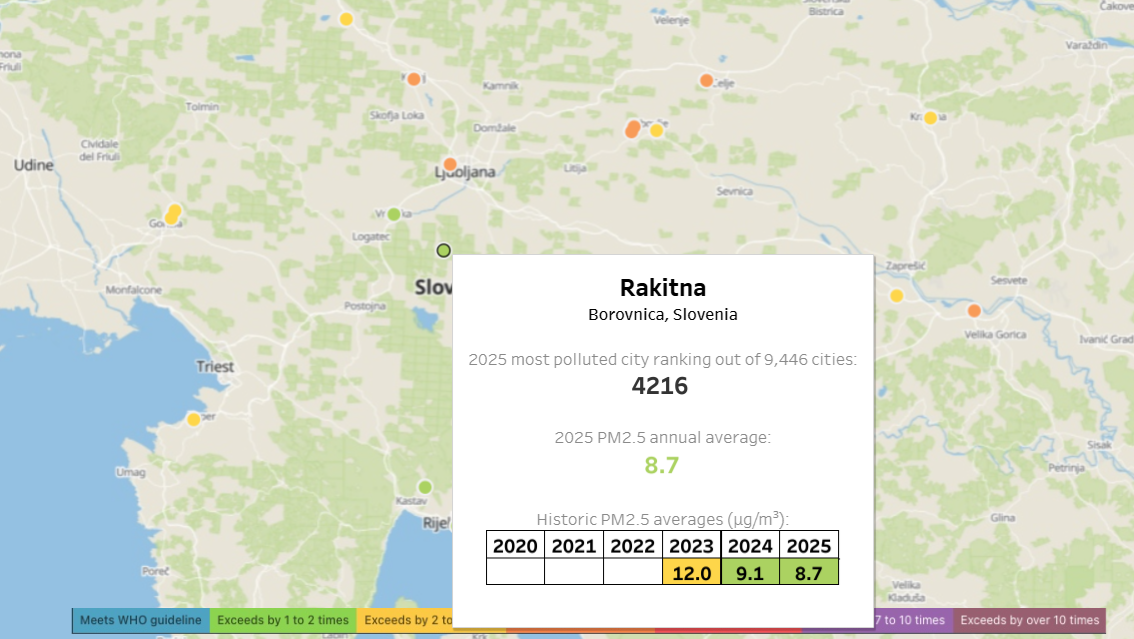1134x639 pixels.
Task: Click 'Exceeds by over 10 times' legend
Action: point(1029,621)
